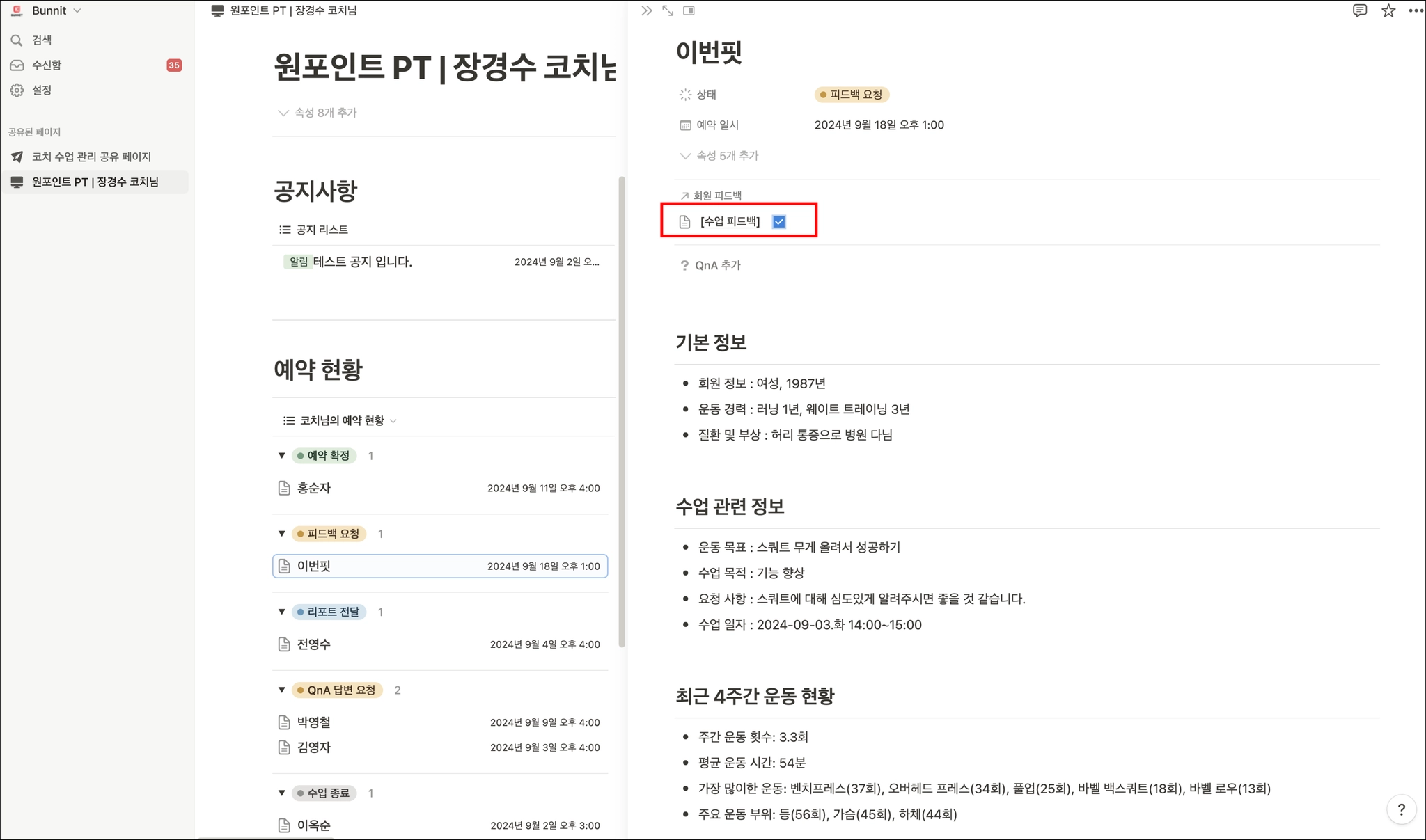Screen dimensions: 1426x840
Task: Open the Bunnit workspace switcher dropdown
Action: click(x=49, y=10)
